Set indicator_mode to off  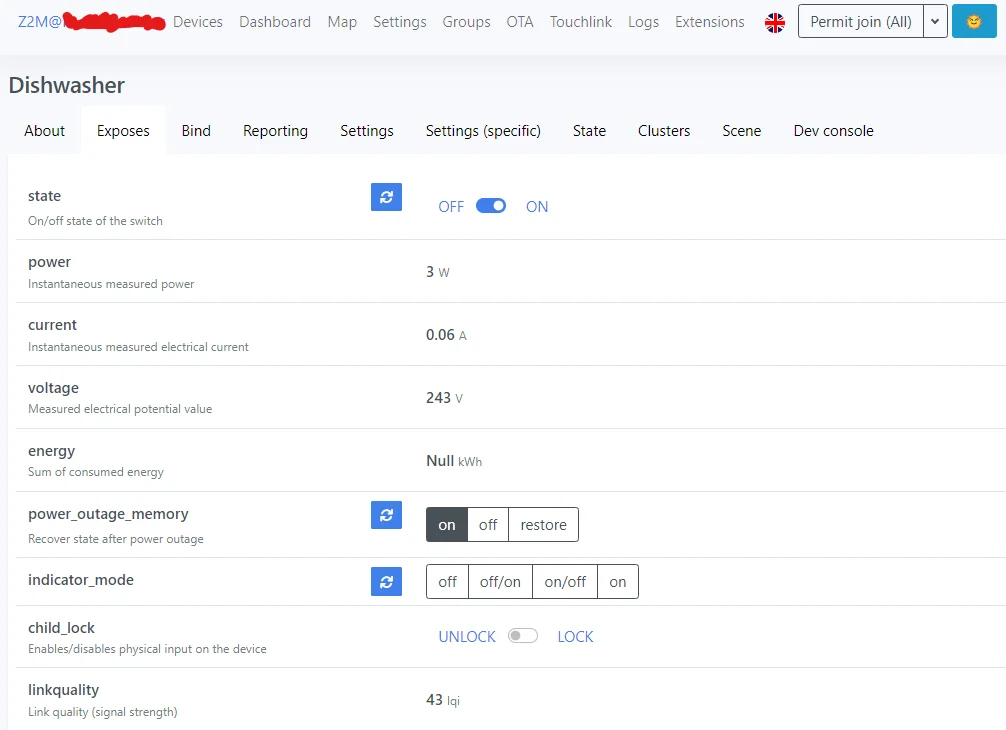pyautogui.click(x=447, y=582)
